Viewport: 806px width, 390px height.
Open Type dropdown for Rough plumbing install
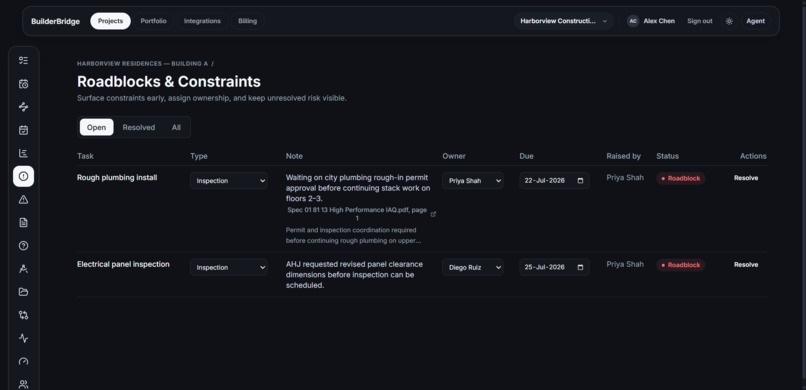229,181
